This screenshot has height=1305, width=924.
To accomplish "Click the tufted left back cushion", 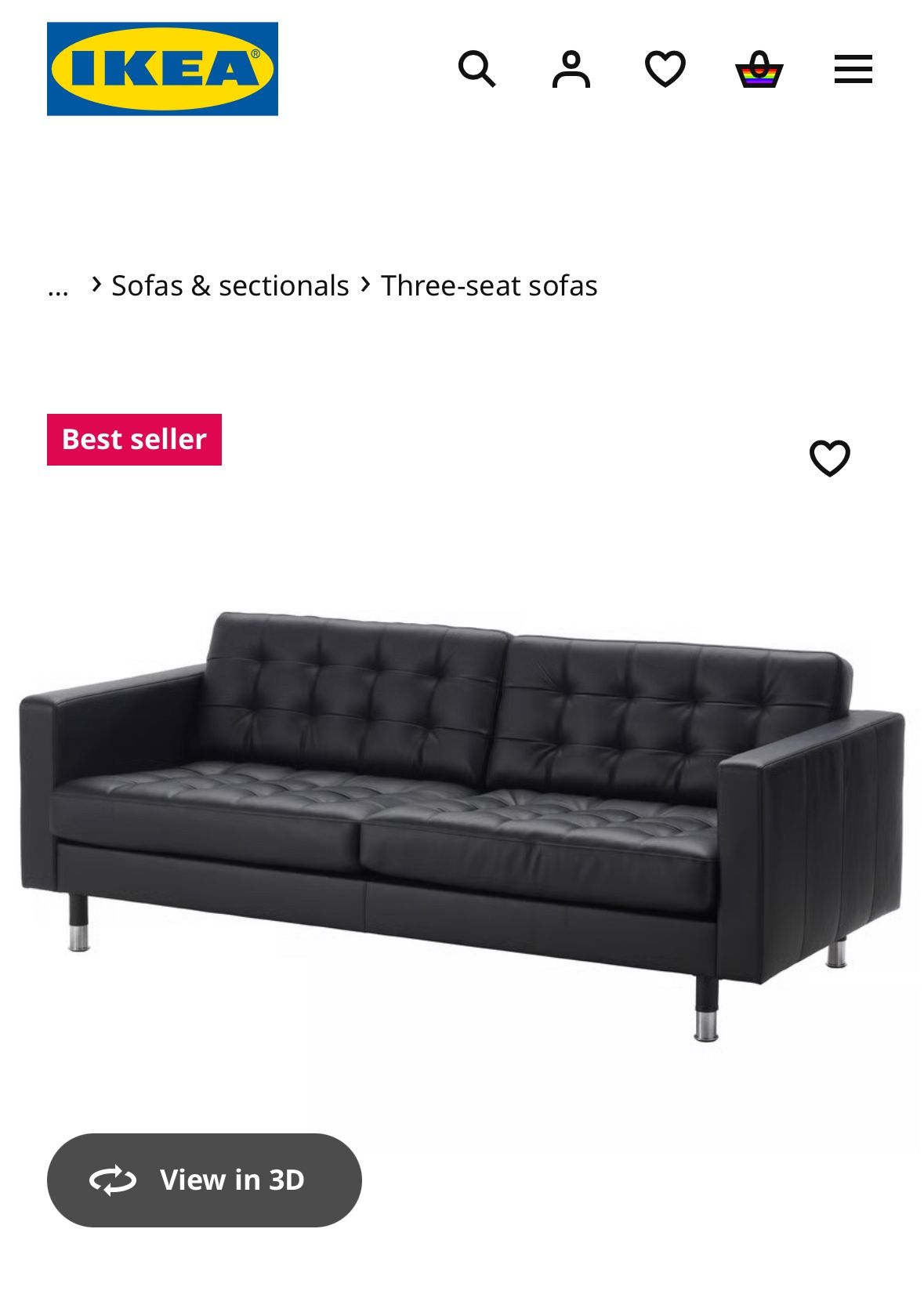I will click(x=353, y=696).
